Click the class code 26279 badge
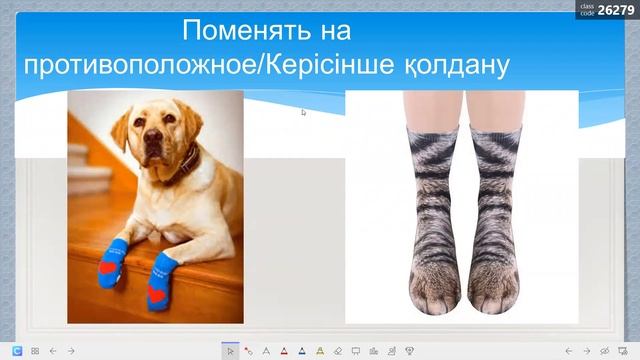Screen dimensions: 640x360 pos(607,10)
